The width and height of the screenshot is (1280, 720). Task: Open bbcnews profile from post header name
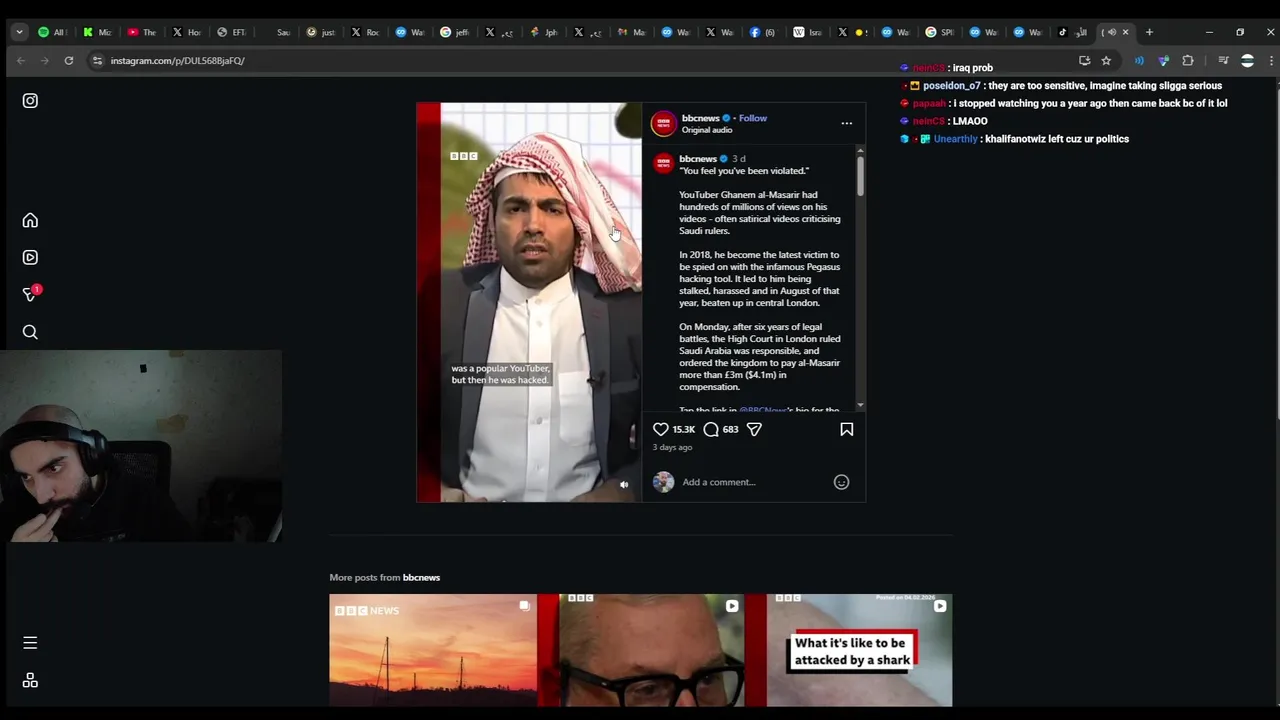700,118
